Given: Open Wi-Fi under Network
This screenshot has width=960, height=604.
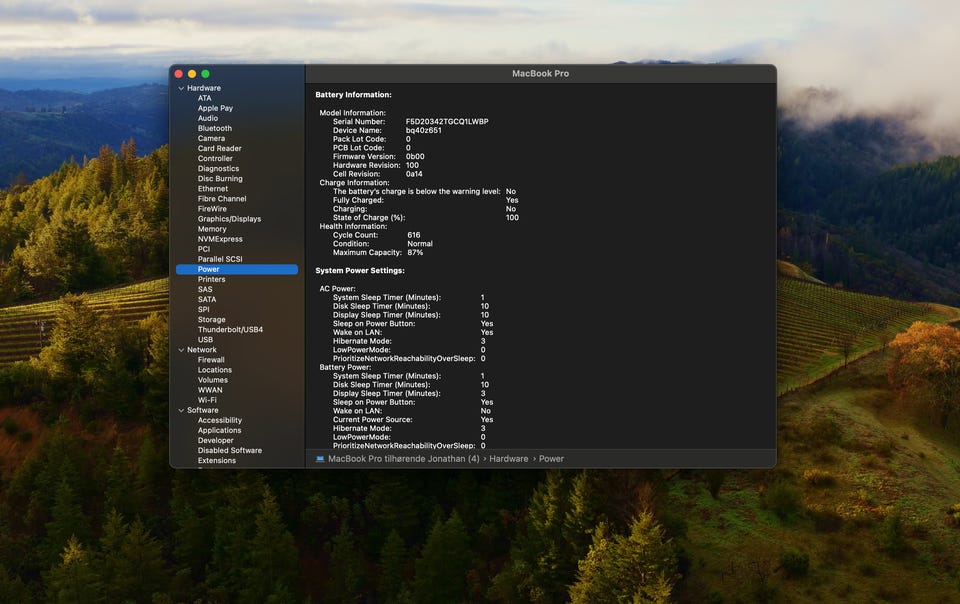Looking at the screenshot, I should point(207,400).
